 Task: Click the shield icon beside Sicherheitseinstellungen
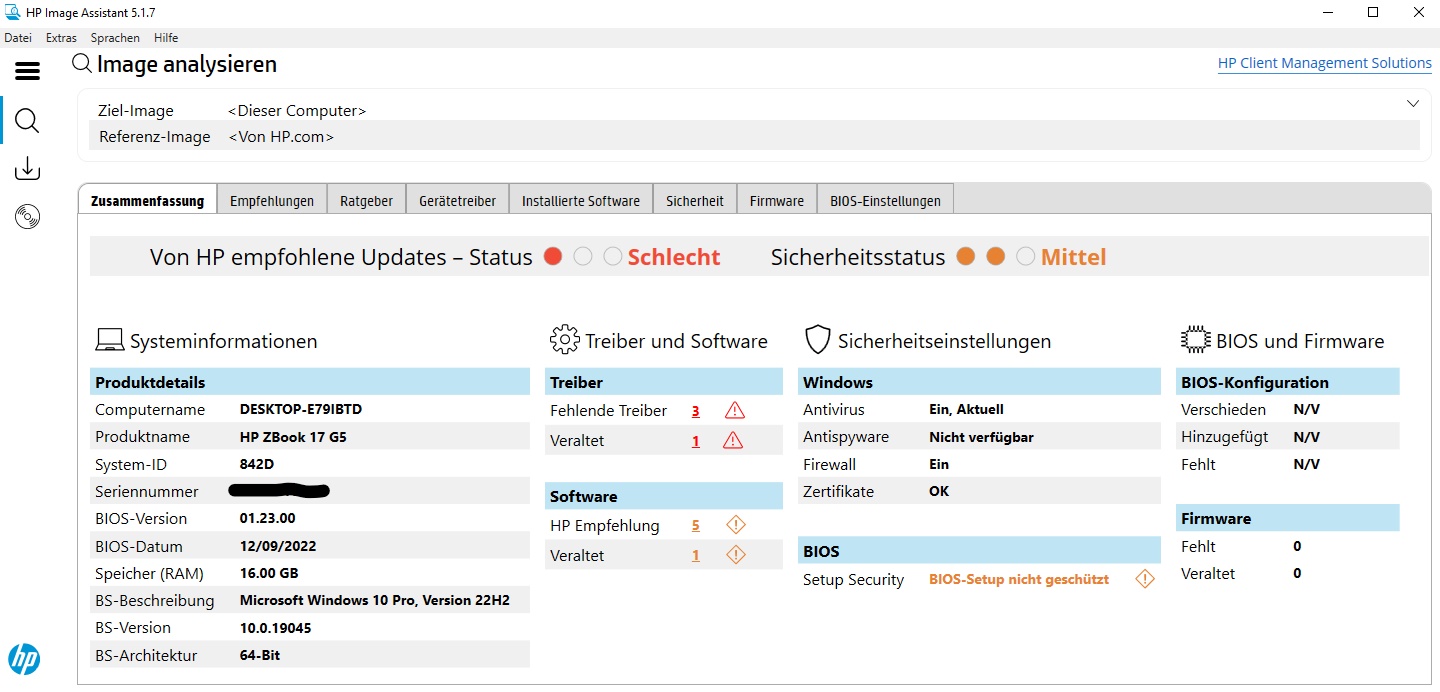click(818, 340)
